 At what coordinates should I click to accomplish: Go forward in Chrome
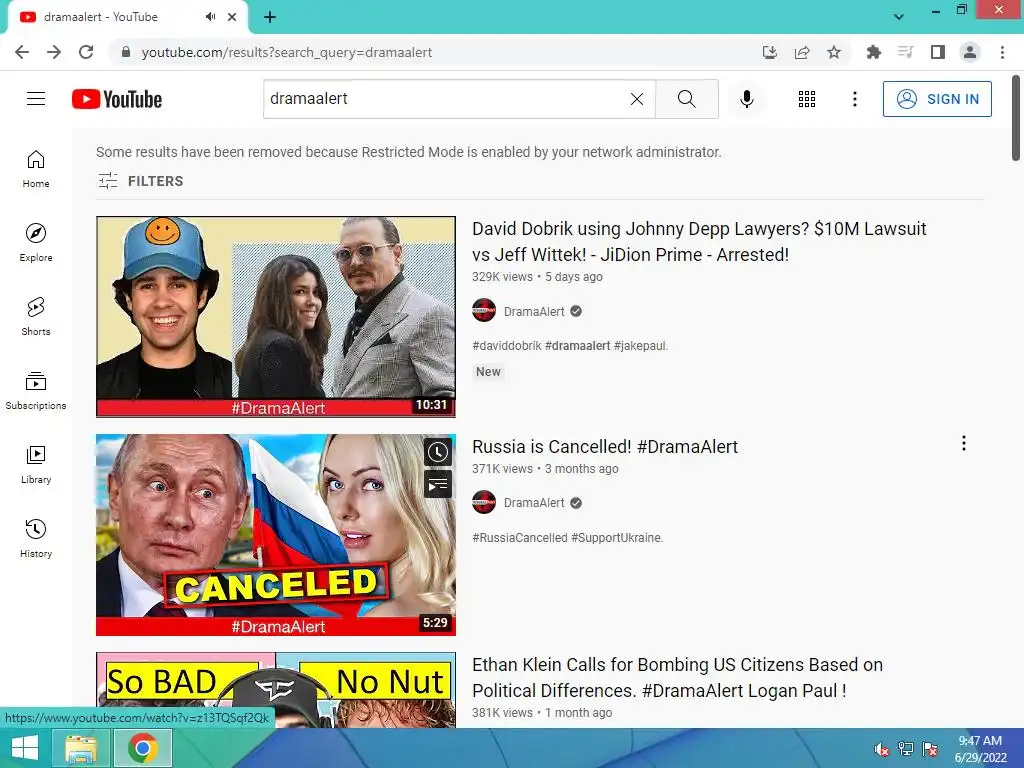click(54, 52)
